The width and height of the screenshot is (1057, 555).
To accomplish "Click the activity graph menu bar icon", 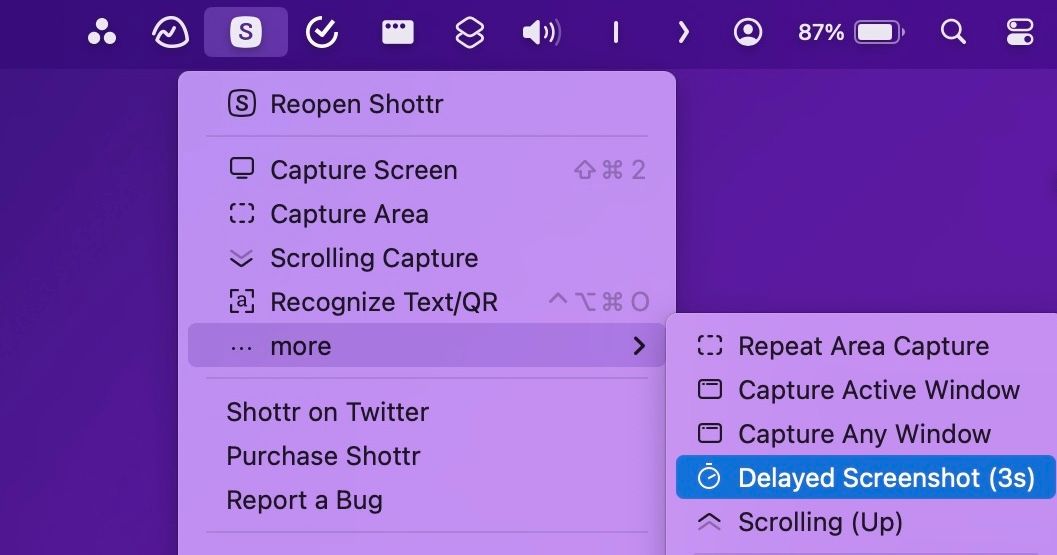I will click(170, 33).
